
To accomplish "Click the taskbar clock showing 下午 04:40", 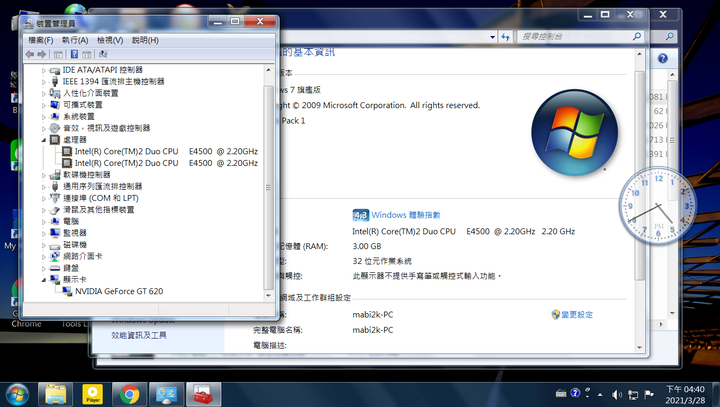I will 685,395.
